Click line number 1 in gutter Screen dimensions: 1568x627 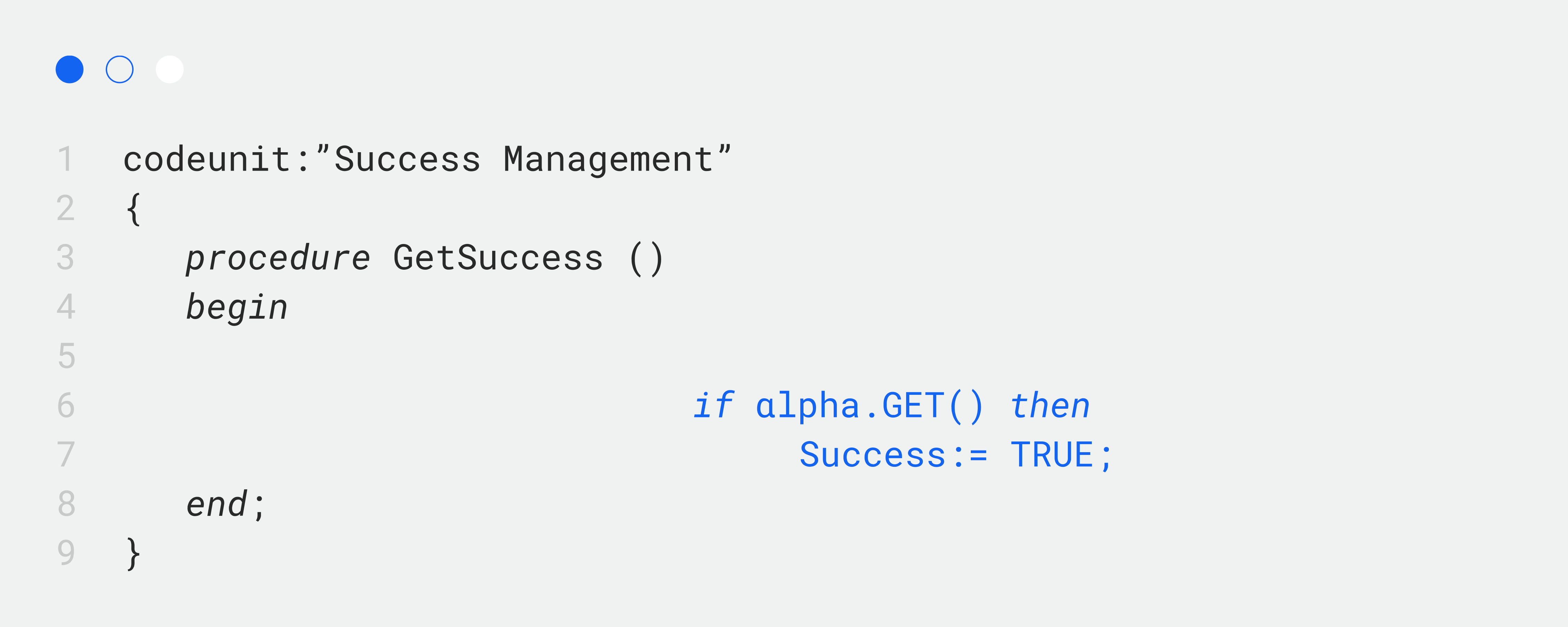coord(66,159)
